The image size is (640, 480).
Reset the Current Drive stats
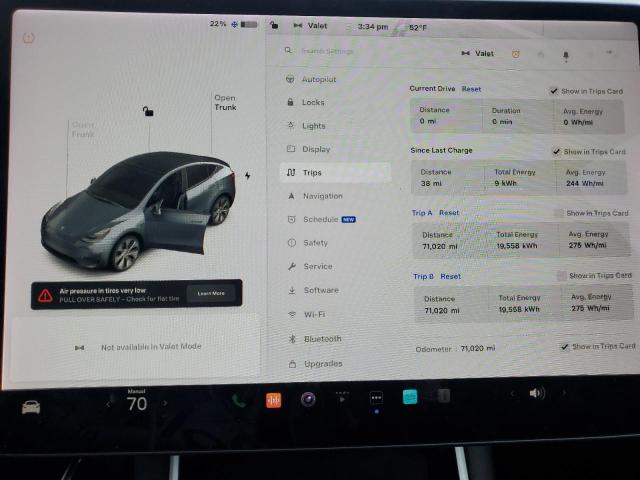[x=471, y=89]
